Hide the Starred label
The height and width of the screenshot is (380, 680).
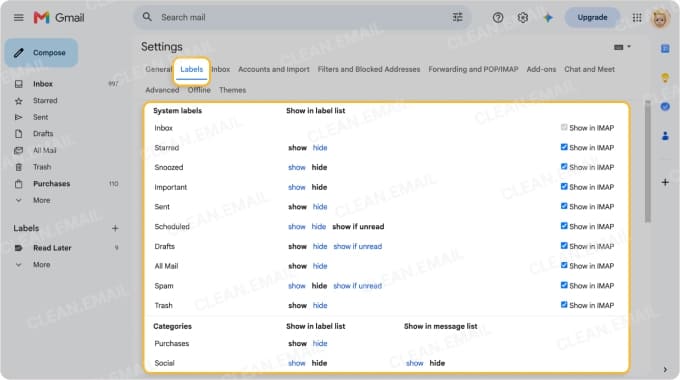pyautogui.click(x=320, y=148)
